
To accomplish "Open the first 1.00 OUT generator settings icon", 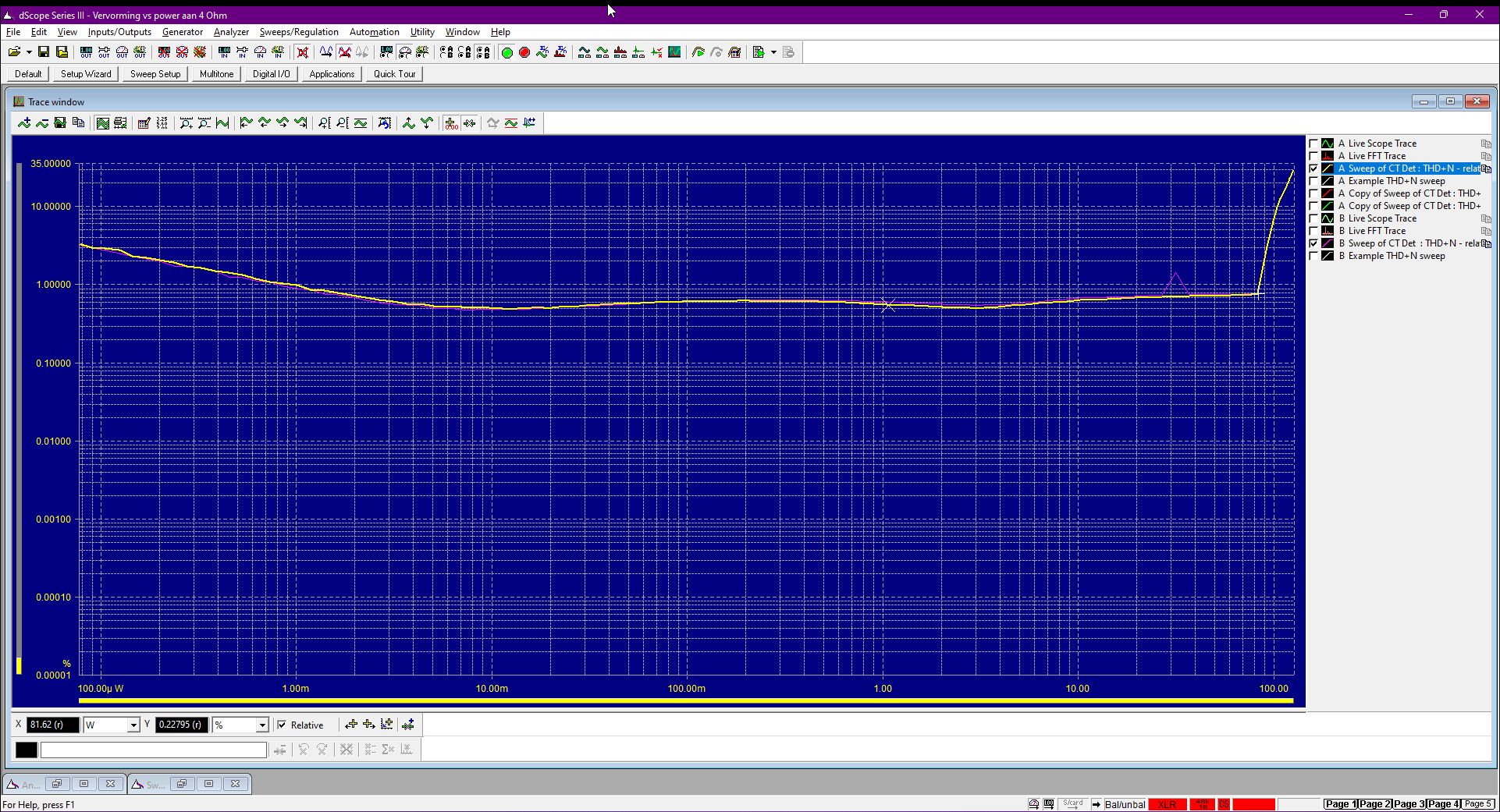I will click(x=86, y=52).
